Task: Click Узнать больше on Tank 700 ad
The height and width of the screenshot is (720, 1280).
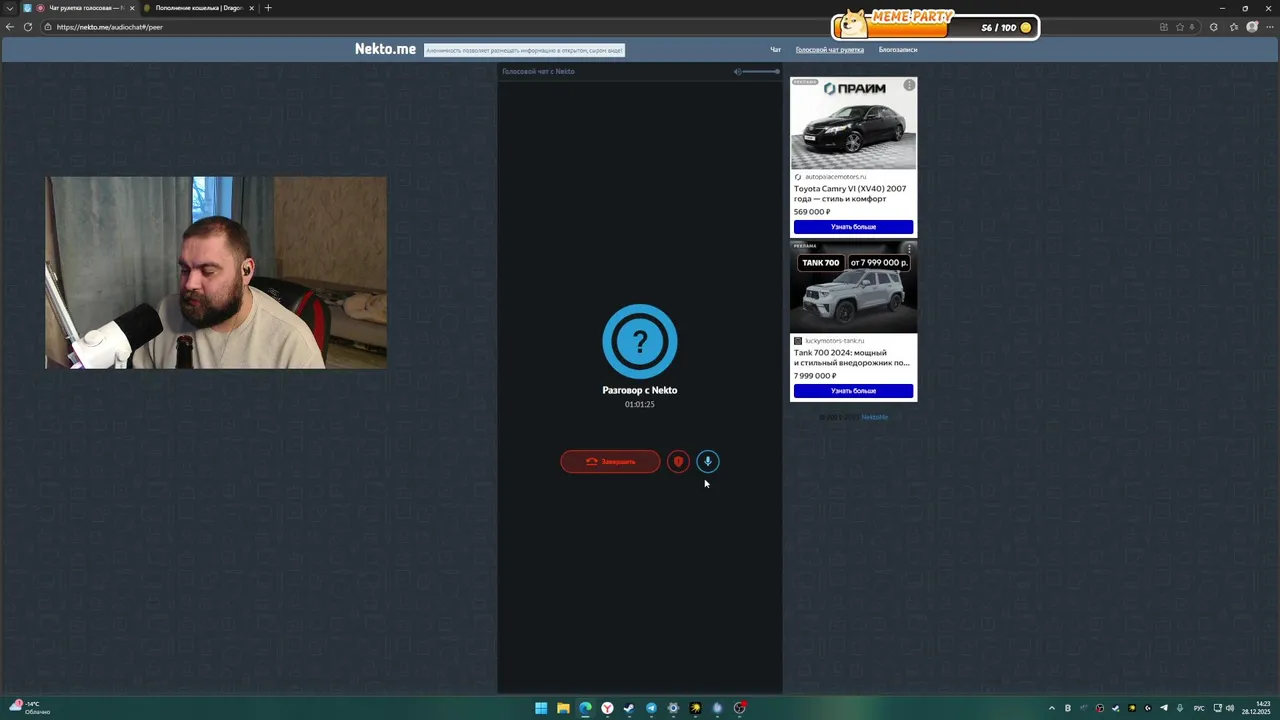Action: (853, 391)
